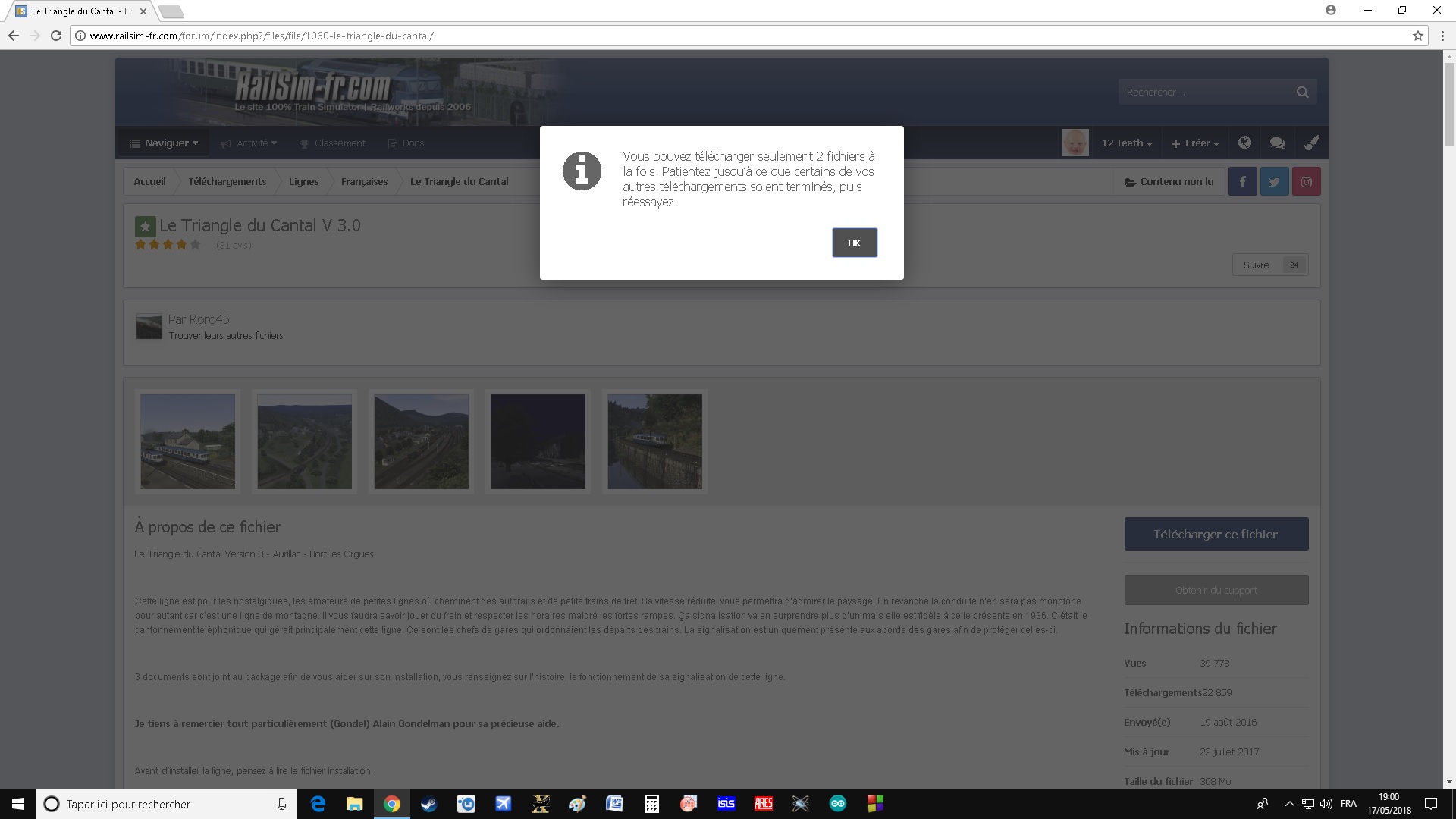This screenshot has height=819, width=1456.
Task: Open the fourth dark screenshot thumbnail
Action: point(538,441)
